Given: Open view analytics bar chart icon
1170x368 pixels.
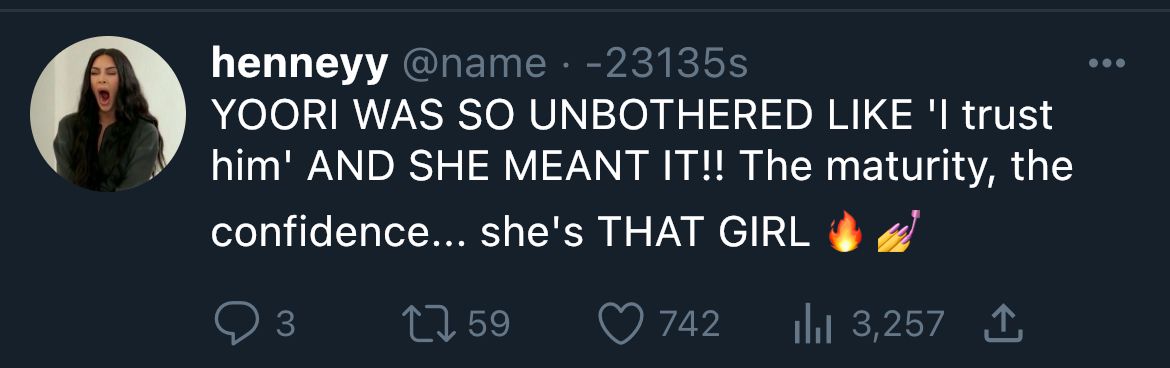Looking at the screenshot, I should coord(812,325).
